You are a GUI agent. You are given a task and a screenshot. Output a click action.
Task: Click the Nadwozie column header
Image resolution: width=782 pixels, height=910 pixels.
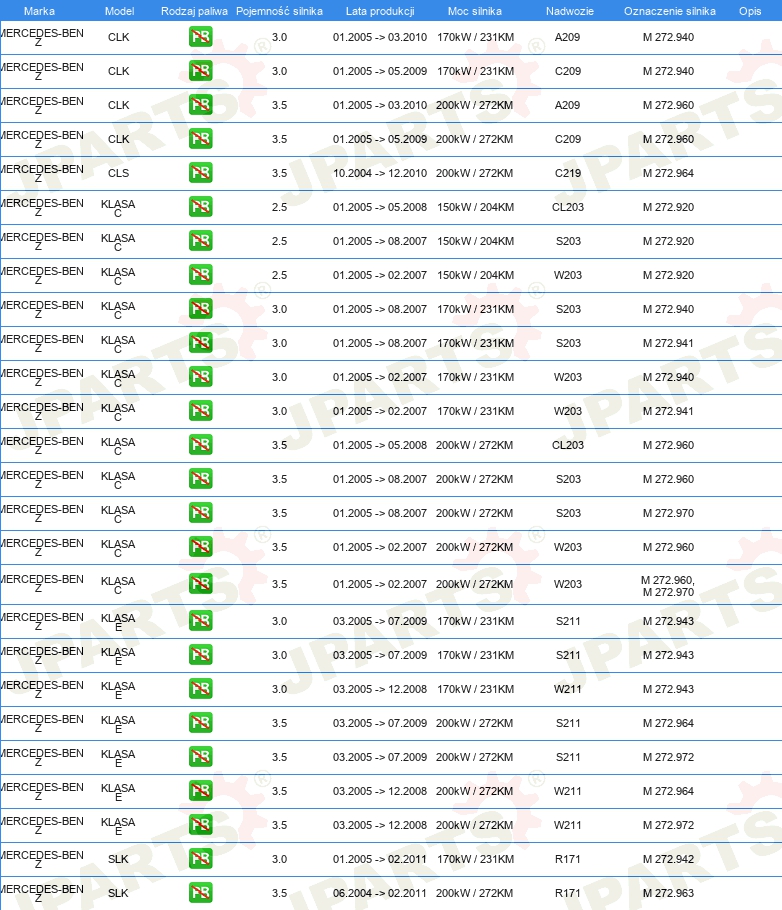coord(570,11)
